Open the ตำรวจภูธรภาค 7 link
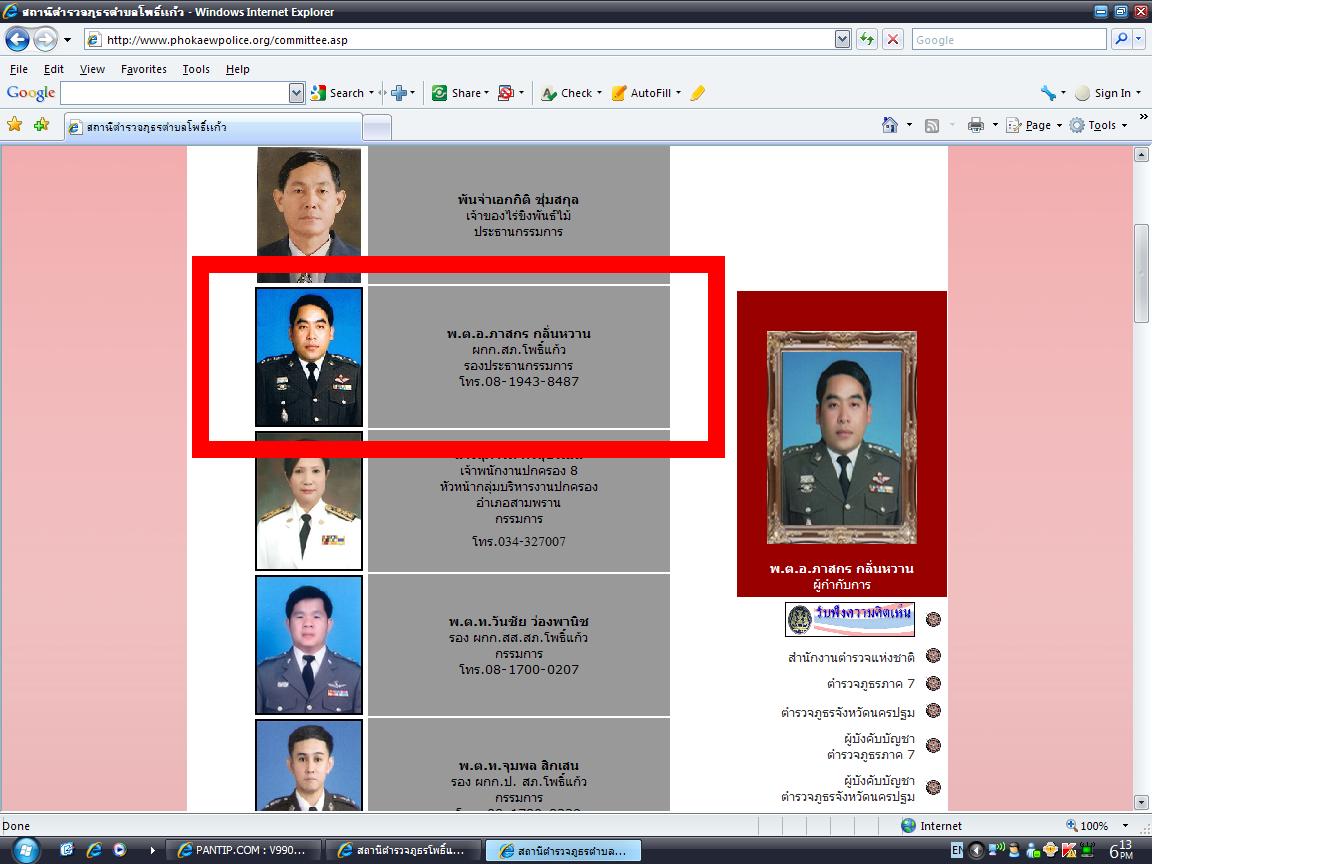Viewport: 1321px width, 864px height. tap(870, 684)
